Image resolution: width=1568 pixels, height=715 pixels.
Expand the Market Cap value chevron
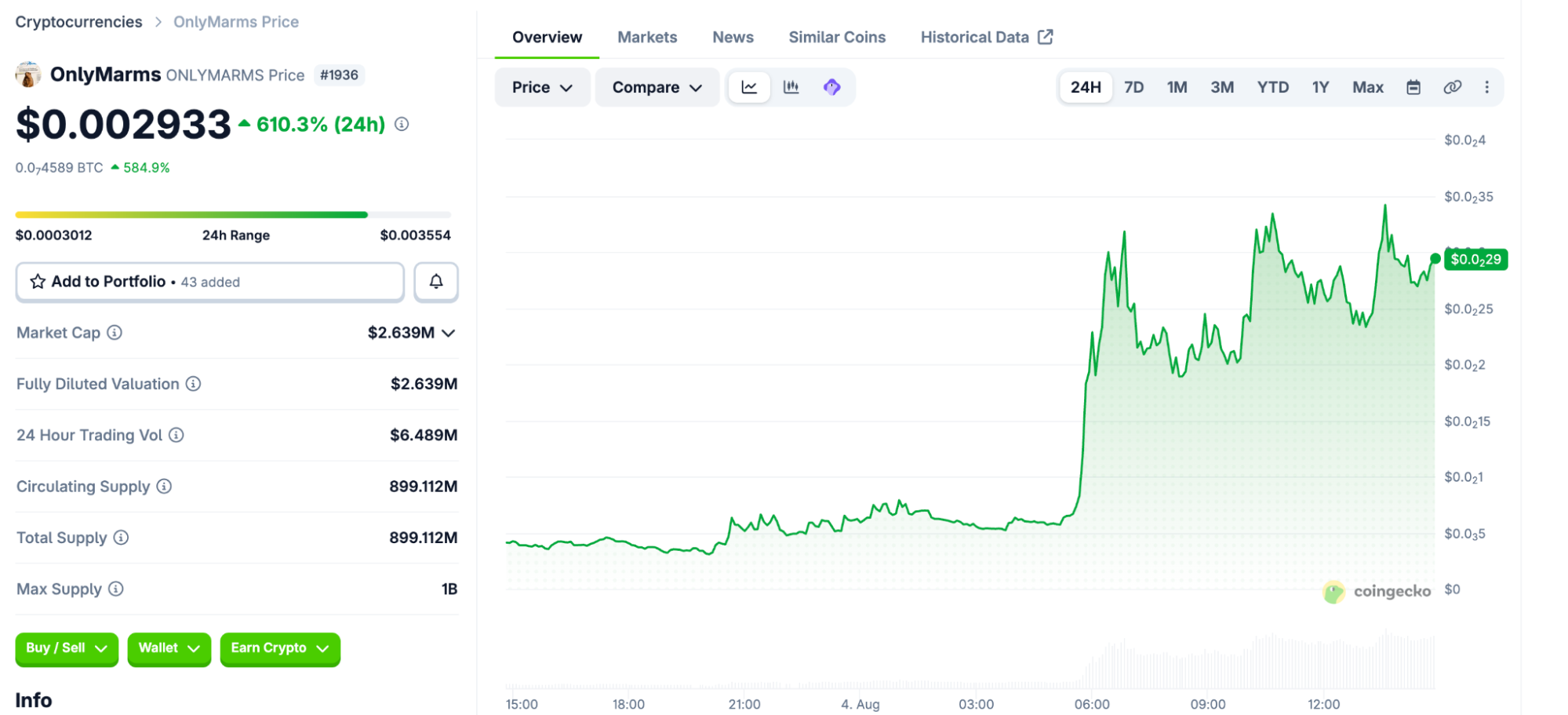tap(449, 333)
